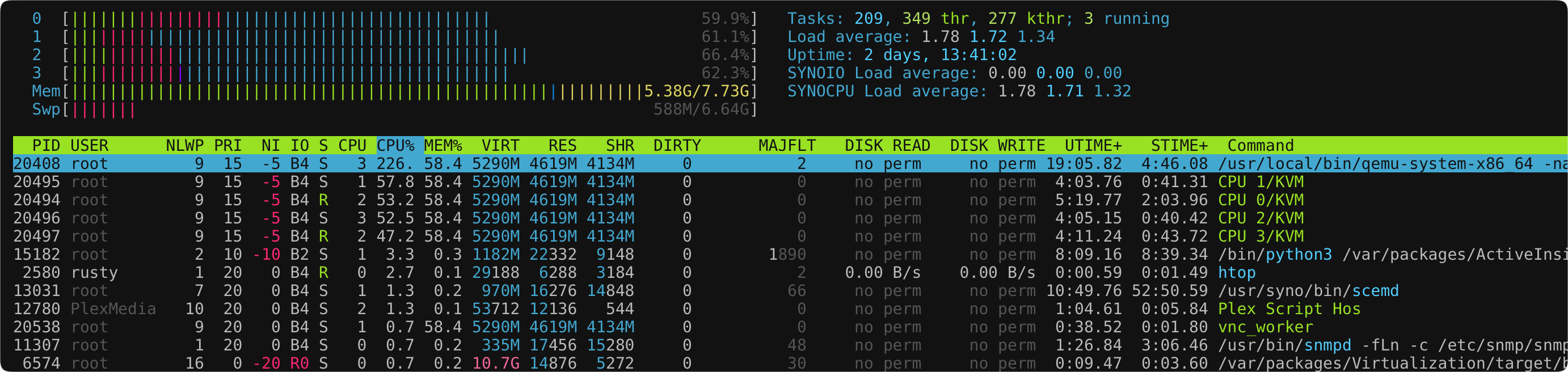
Task: Click PID 15182 in the process list
Action: [36, 255]
